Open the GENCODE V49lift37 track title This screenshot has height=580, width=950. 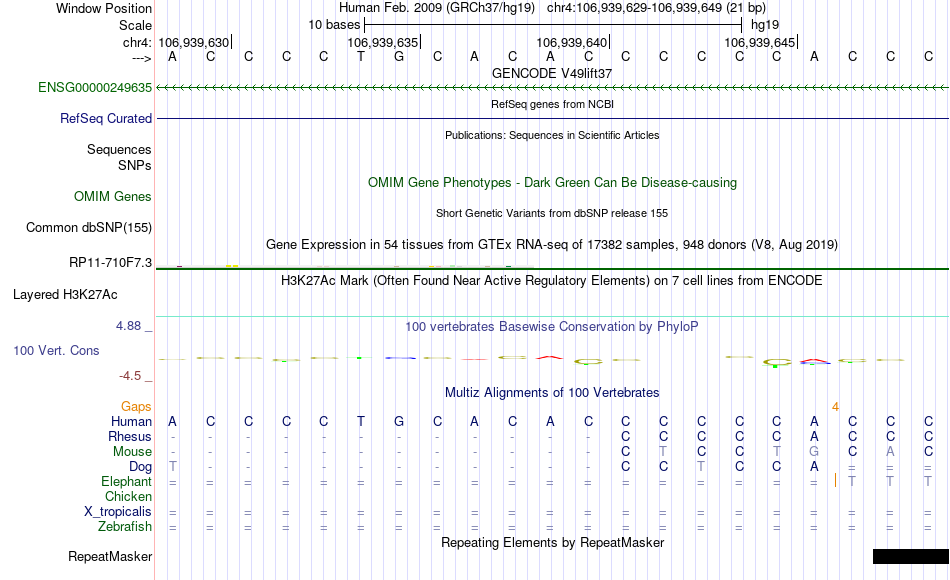[x=552, y=73]
